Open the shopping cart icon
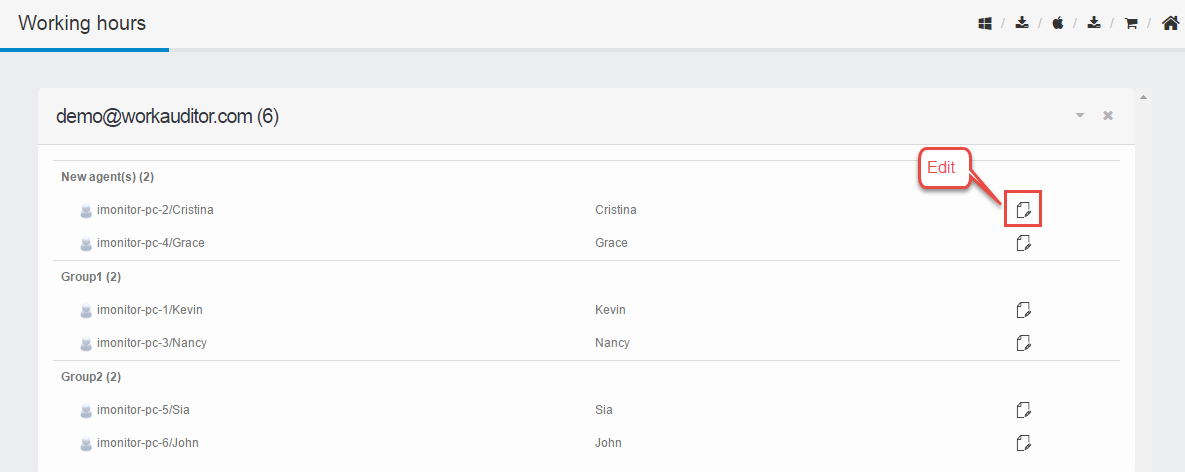 click(x=1131, y=23)
